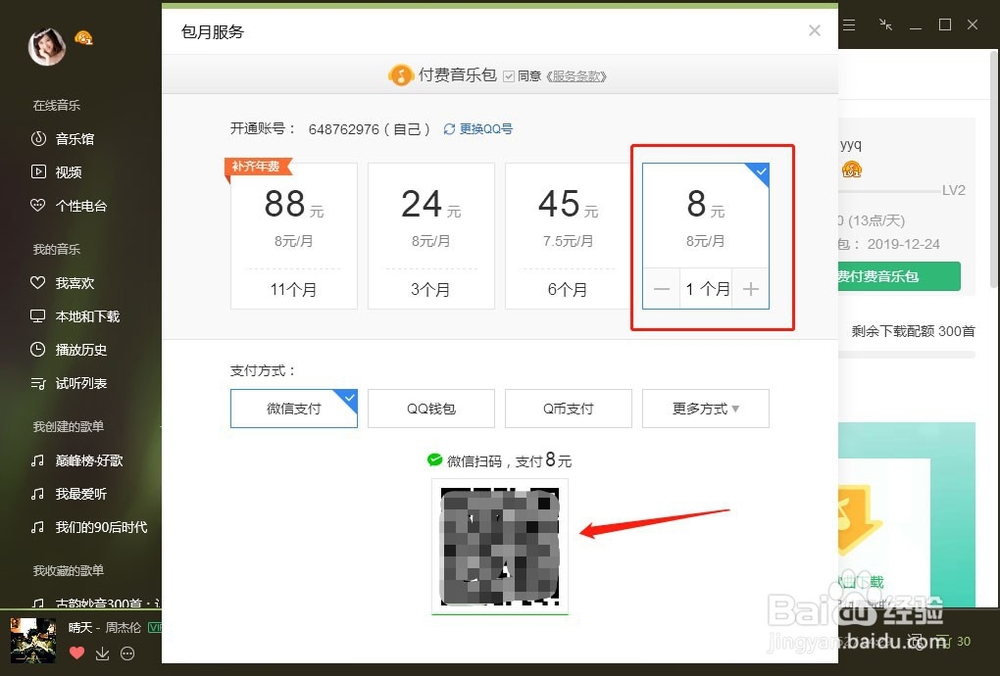Click the 补齐年费 ribbon tag
The width and height of the screenshot is (1000, 676).
pyautogui.click(x=257, y=167)
